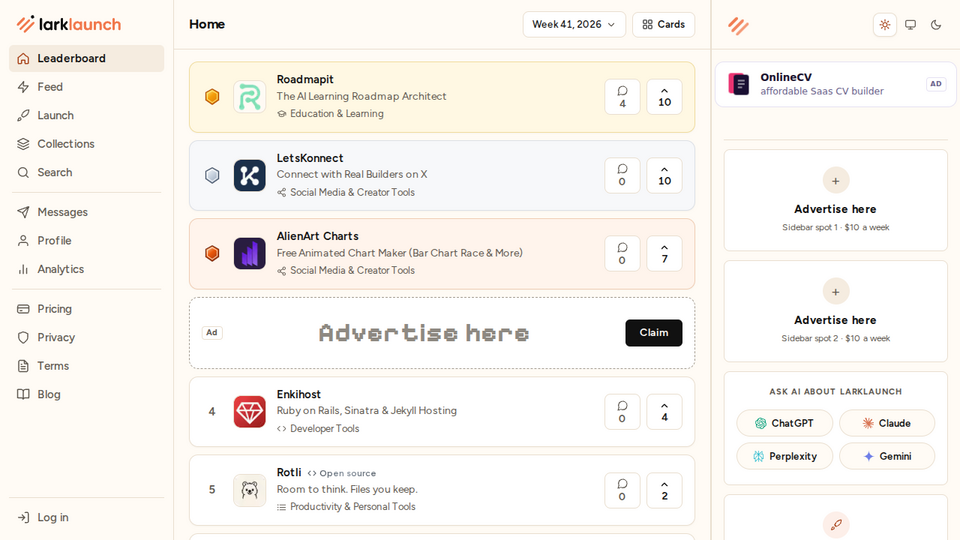Open Collections in the sidebar
Image resolution: width=960 pixels, height=540 pixels.
click(86, 144)
